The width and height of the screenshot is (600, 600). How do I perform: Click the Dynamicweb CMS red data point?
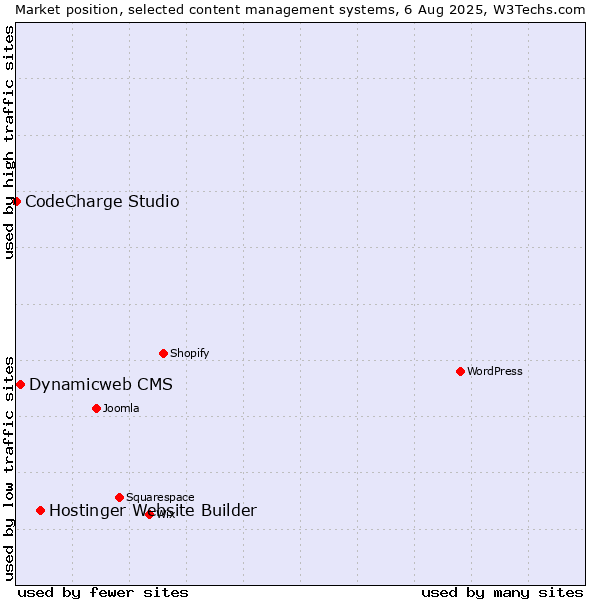click(21, 384)
